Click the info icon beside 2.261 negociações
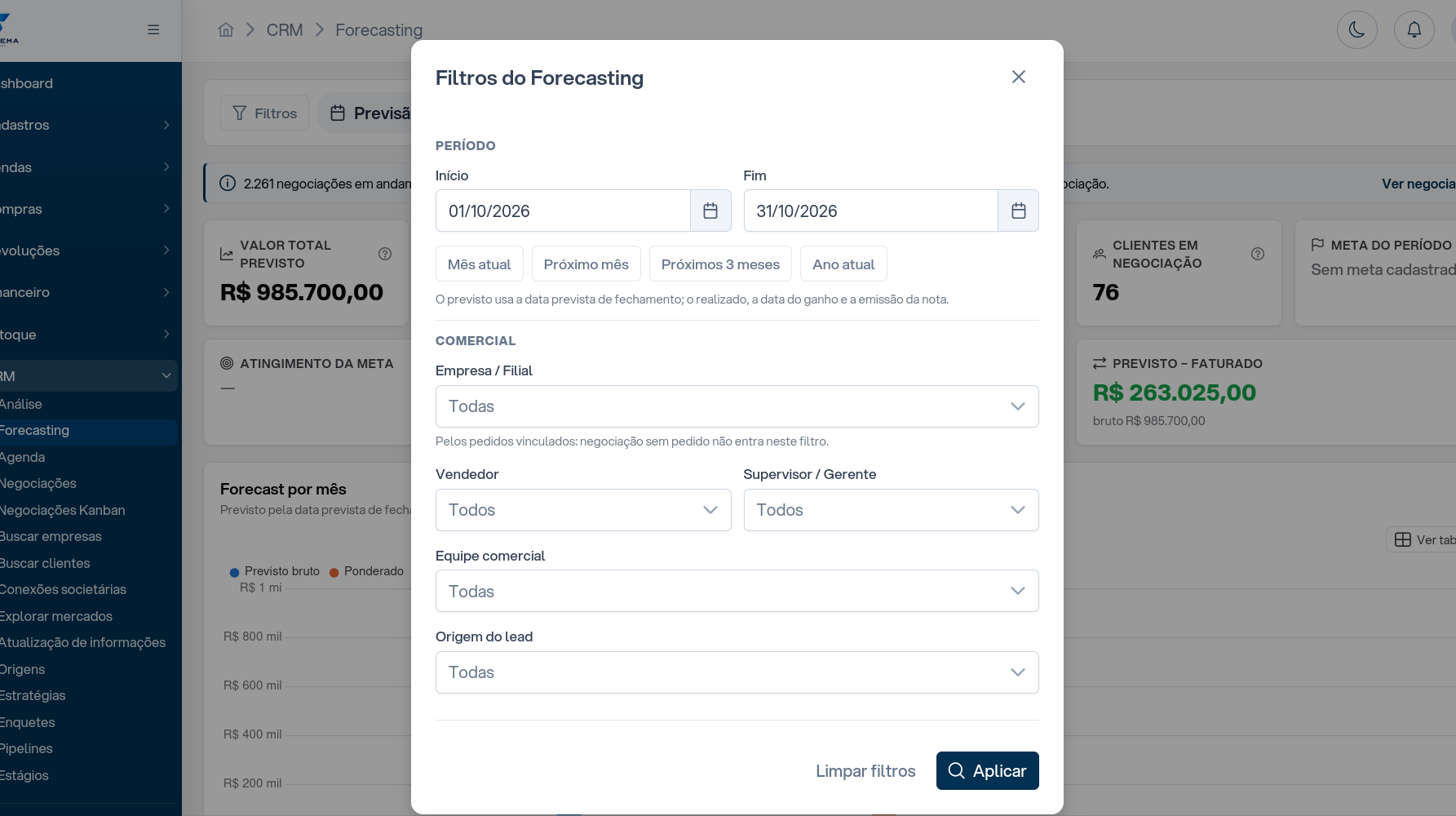1456x816 pixels. tap(228, 184)
